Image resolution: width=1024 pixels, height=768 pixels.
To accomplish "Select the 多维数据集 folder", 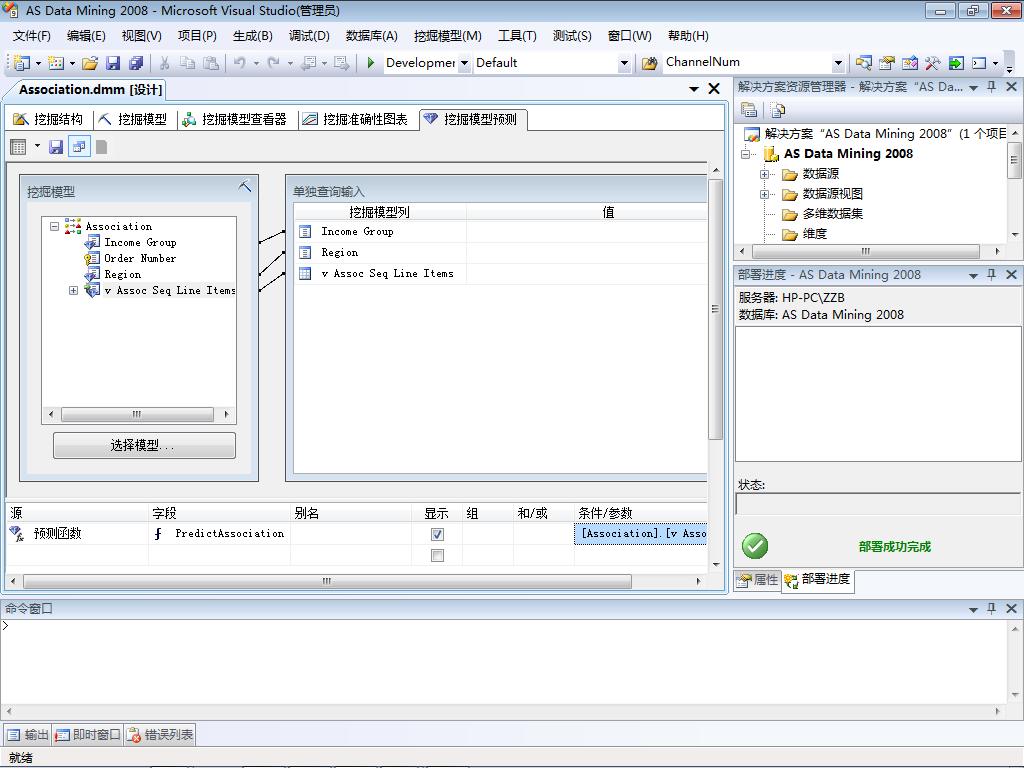I will (x=833, y=214).
